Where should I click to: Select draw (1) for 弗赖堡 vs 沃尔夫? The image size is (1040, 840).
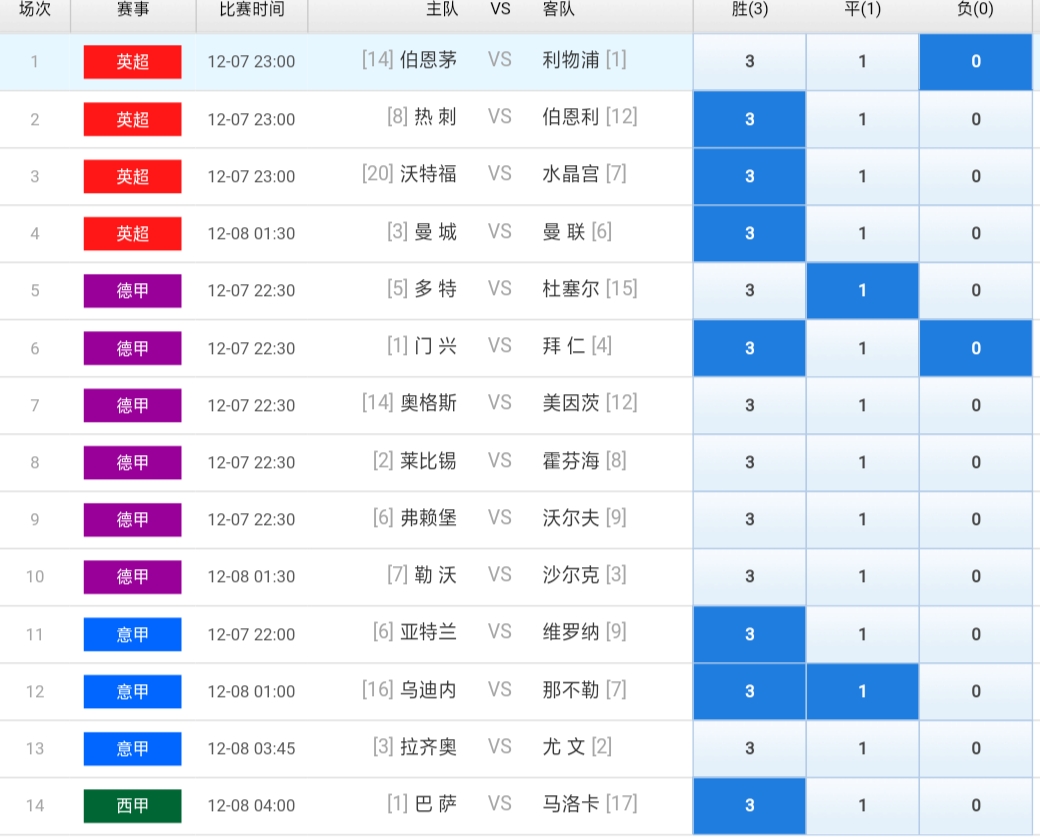click(862, 520)
